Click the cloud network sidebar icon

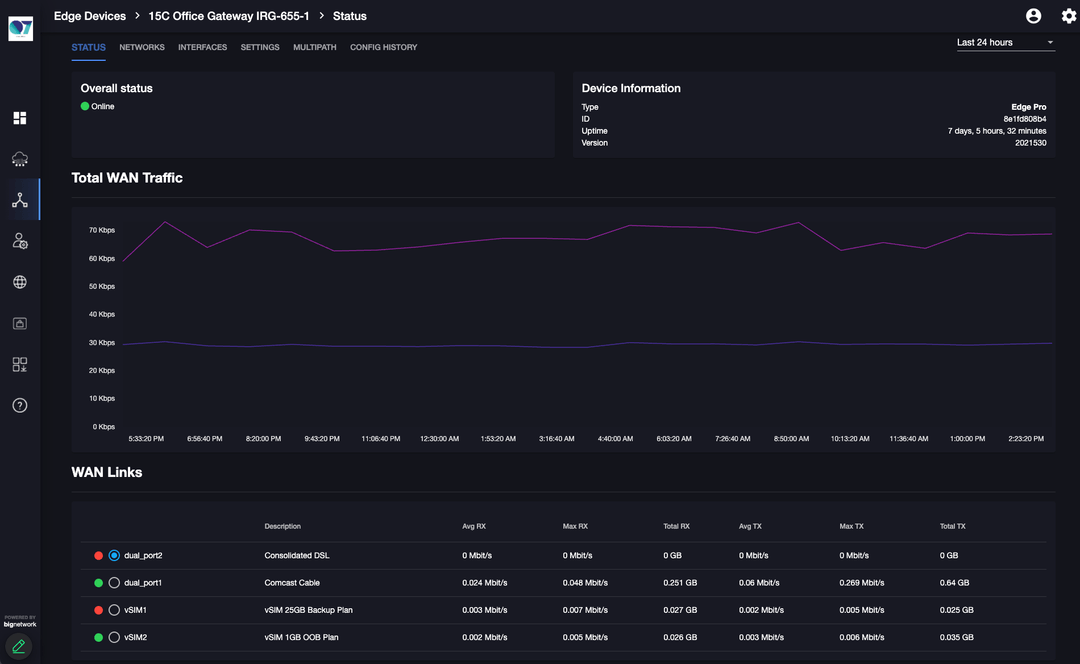coord(20,159)
